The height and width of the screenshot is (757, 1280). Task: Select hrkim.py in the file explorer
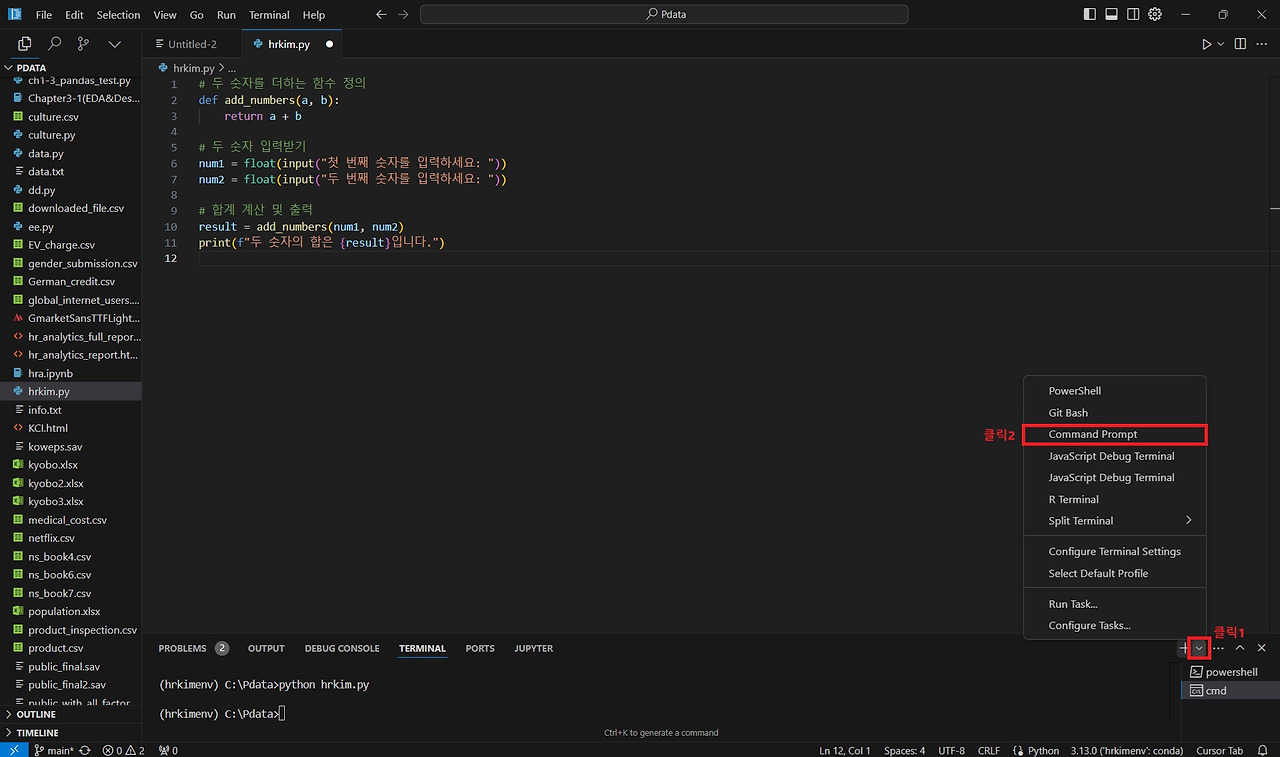tap(70, 392)
